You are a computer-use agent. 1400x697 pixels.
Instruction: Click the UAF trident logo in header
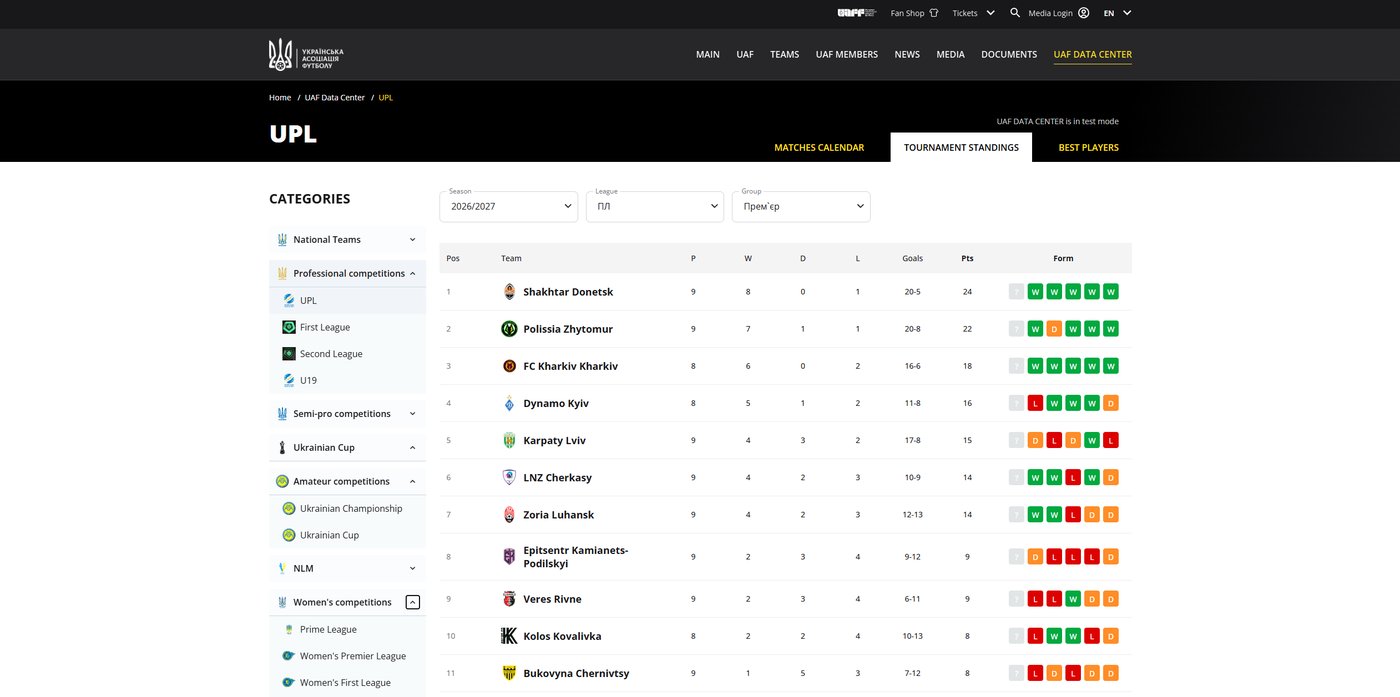[306, 54]
